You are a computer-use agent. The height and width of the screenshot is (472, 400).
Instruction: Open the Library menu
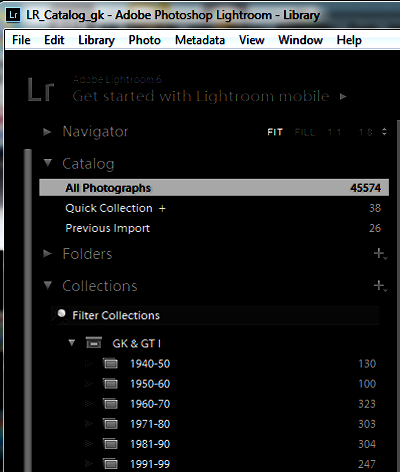click(96, 40)
